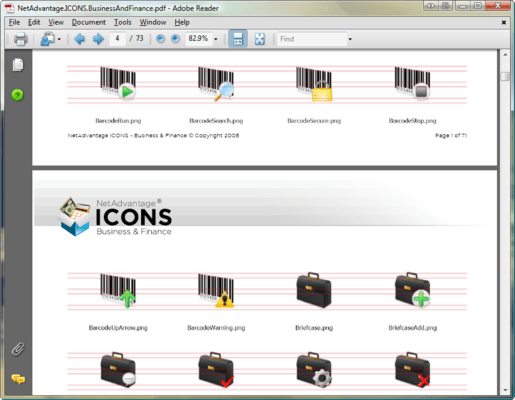
Task: Open the Edit menu
Action: point(34,22)
